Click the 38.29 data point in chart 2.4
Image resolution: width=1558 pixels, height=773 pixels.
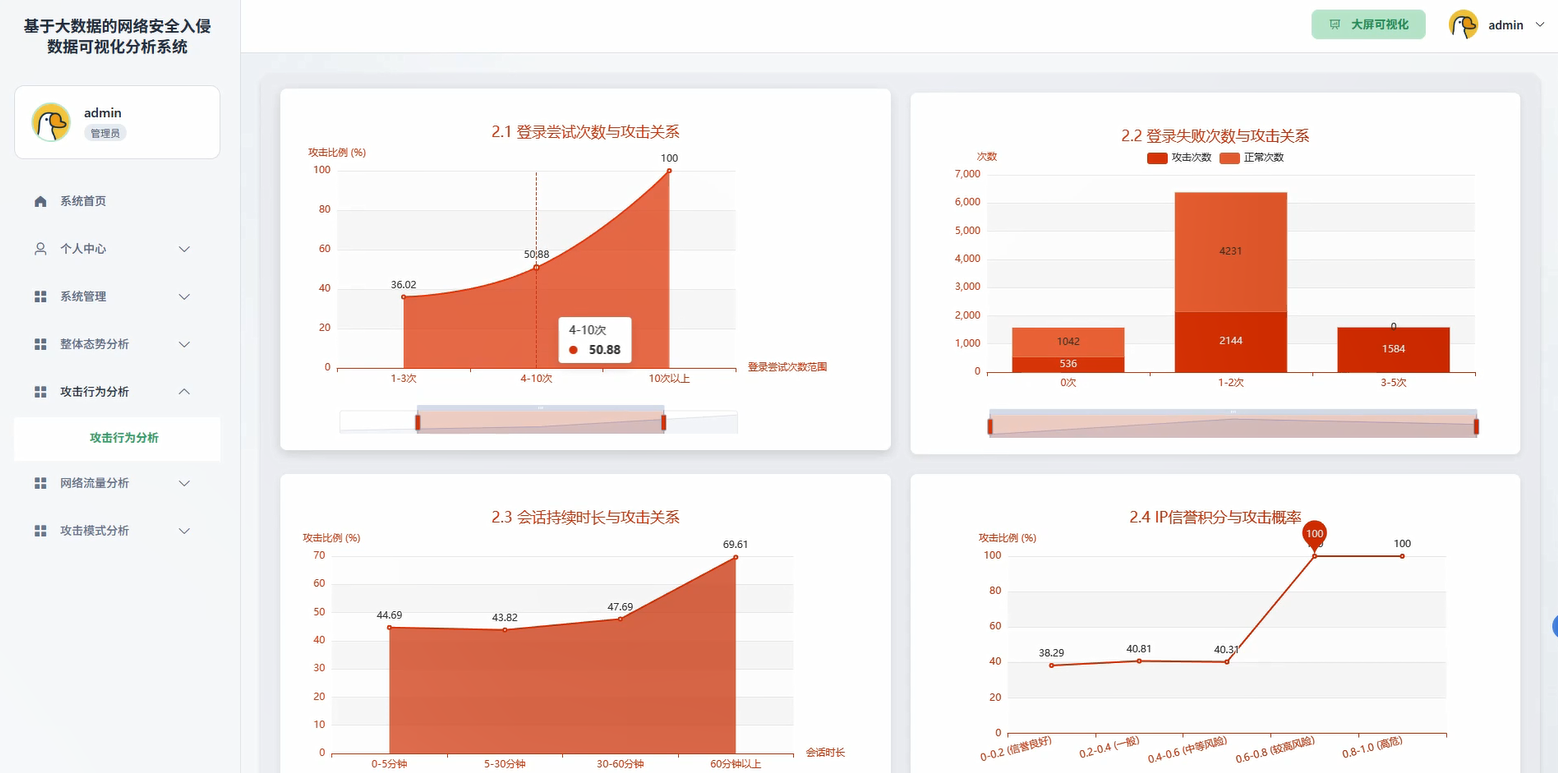[1051, 665]
